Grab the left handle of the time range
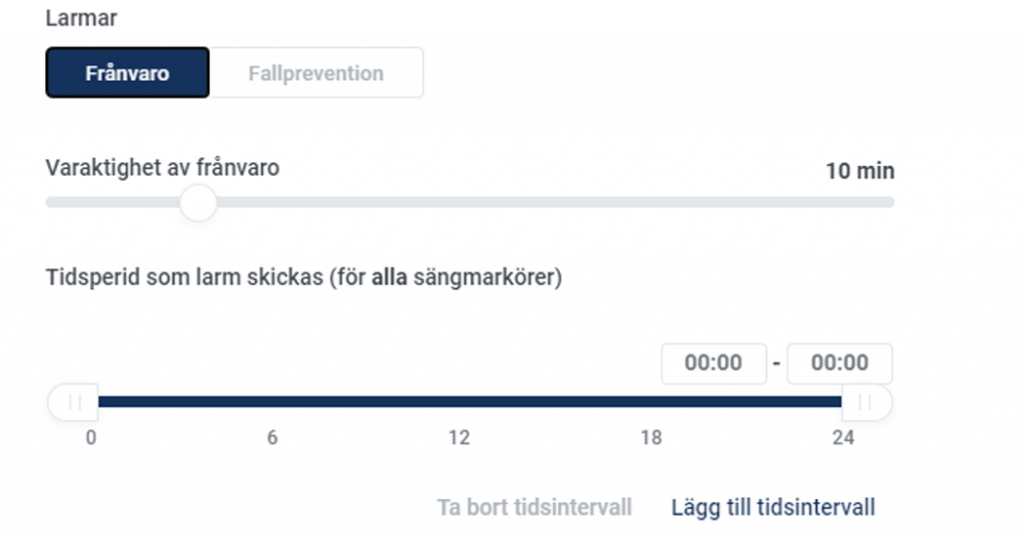1024x540 pixels. pos(73,402)
